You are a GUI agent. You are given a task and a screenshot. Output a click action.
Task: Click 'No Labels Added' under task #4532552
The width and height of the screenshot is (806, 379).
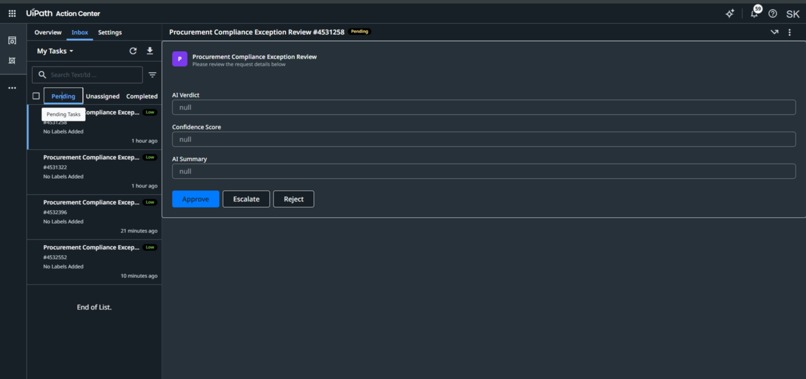[63, 266]
